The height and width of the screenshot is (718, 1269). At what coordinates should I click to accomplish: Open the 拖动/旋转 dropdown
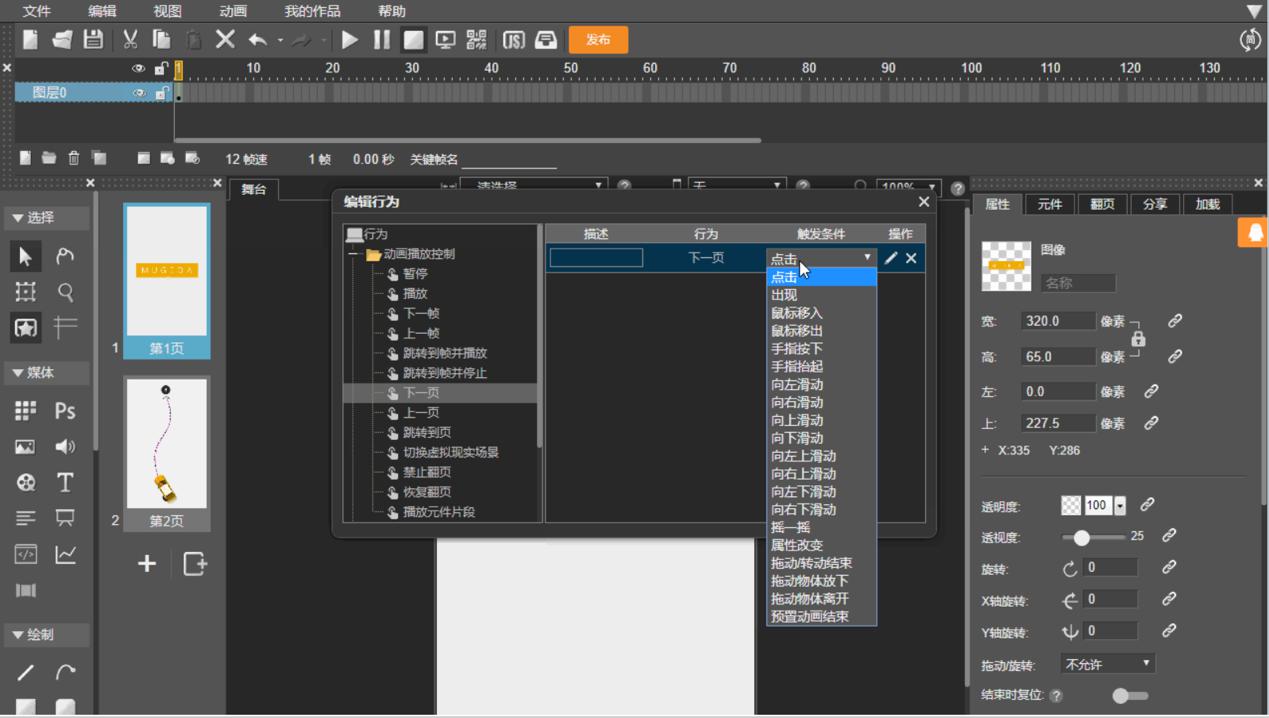coord(1107,664)
